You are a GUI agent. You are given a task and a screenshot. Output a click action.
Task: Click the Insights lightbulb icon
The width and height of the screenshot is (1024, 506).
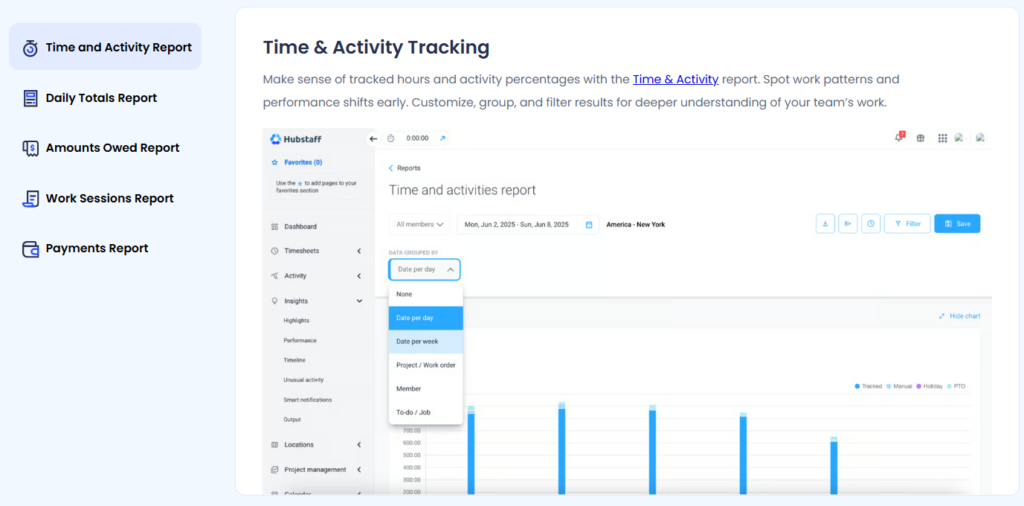pos(274,301)
